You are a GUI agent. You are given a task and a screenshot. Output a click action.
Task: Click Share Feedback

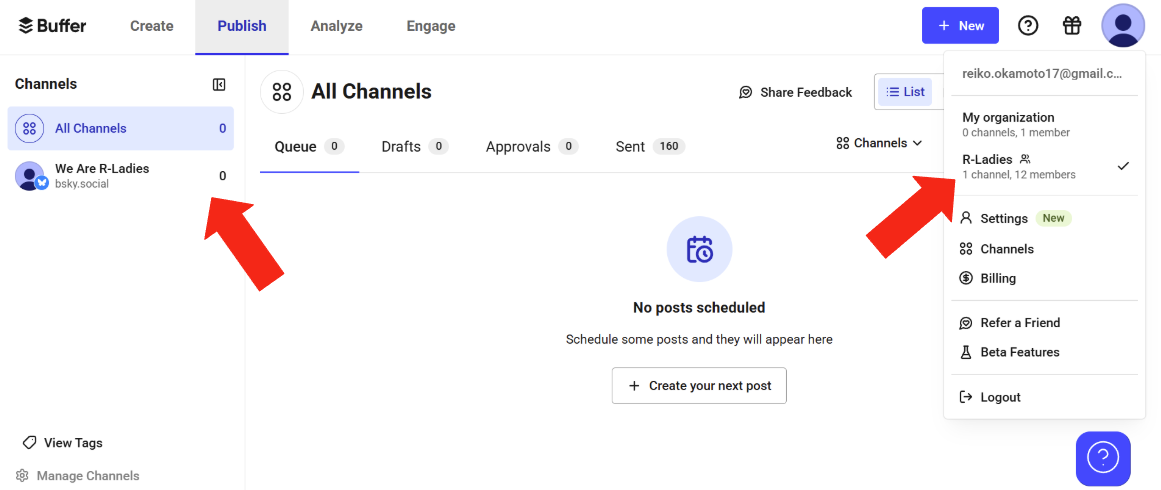(795, 93)
